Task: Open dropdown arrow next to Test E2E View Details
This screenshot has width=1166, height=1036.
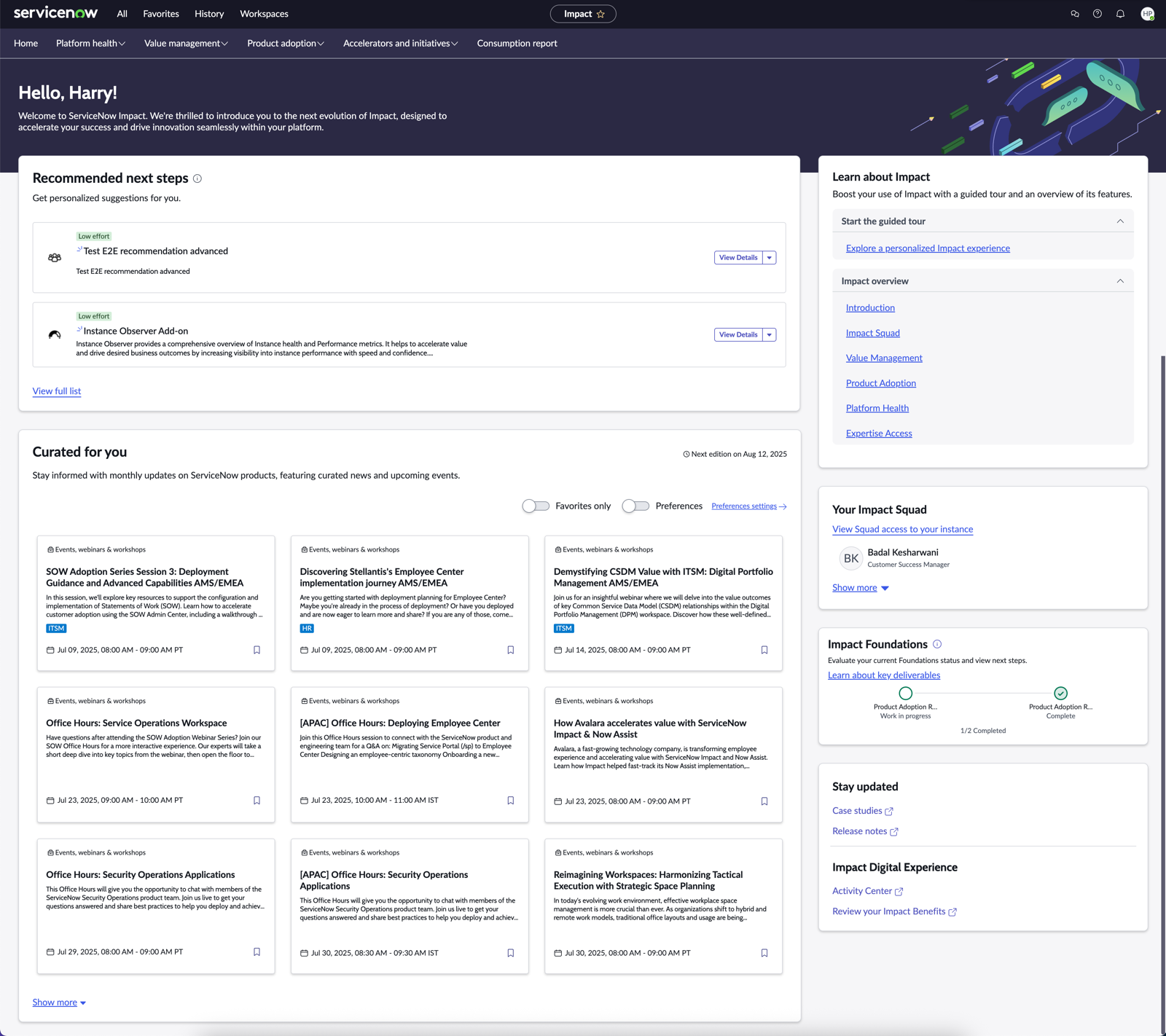Action: (770, 257)
